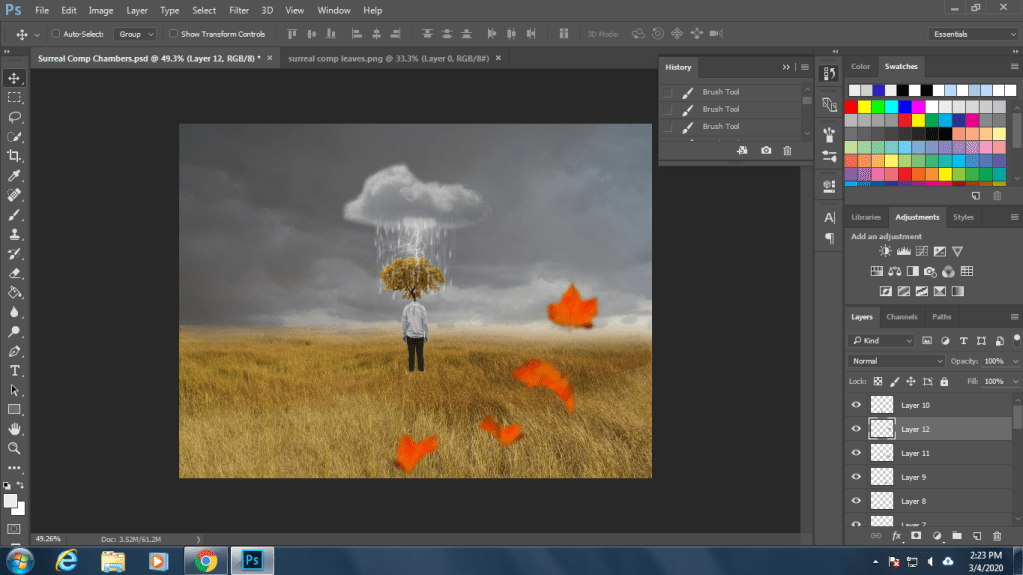Expand the Auto-Select Group dropdown

pyautogui.click(x=135, y=34)
